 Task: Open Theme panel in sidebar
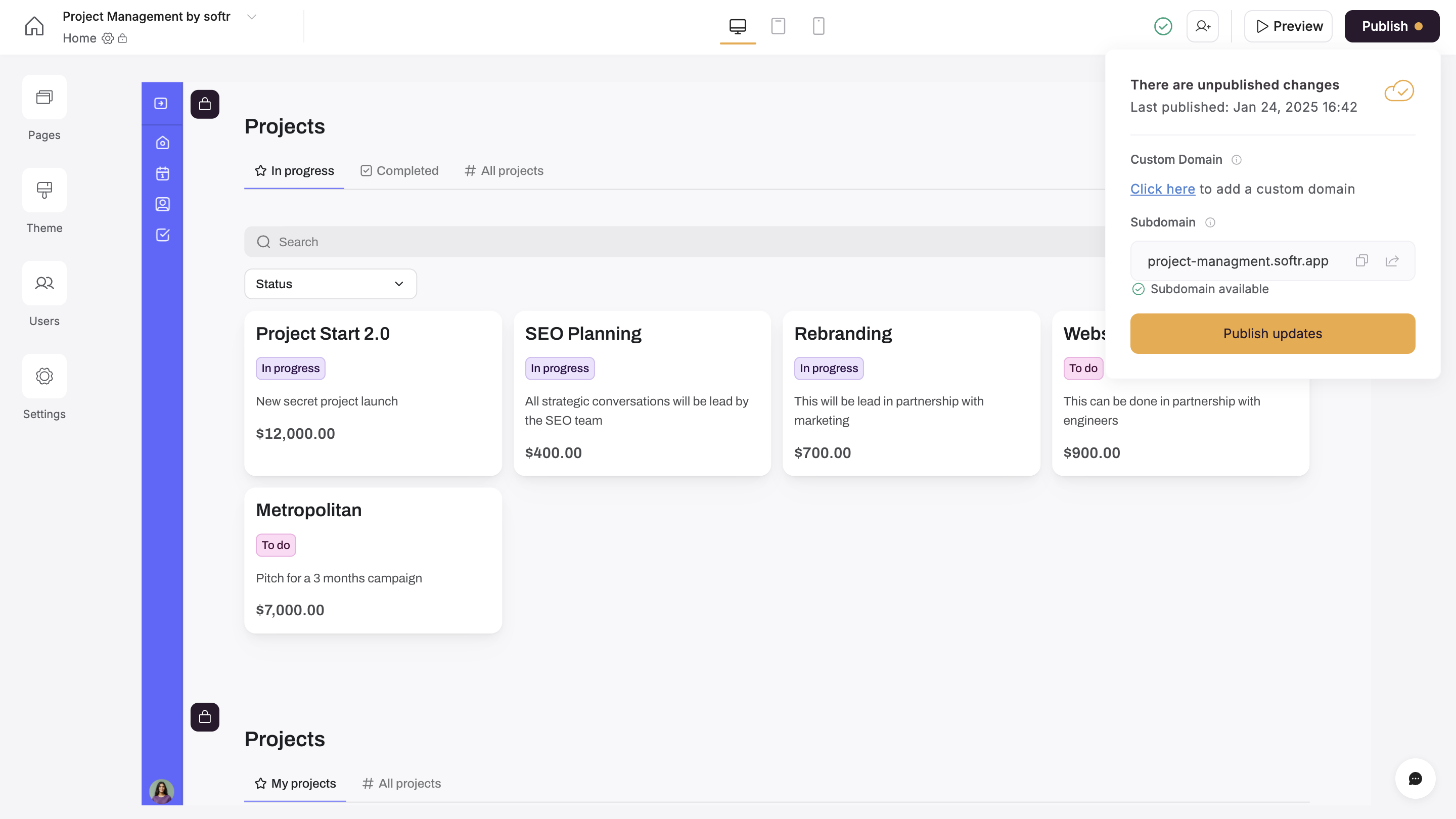[44, 191]
